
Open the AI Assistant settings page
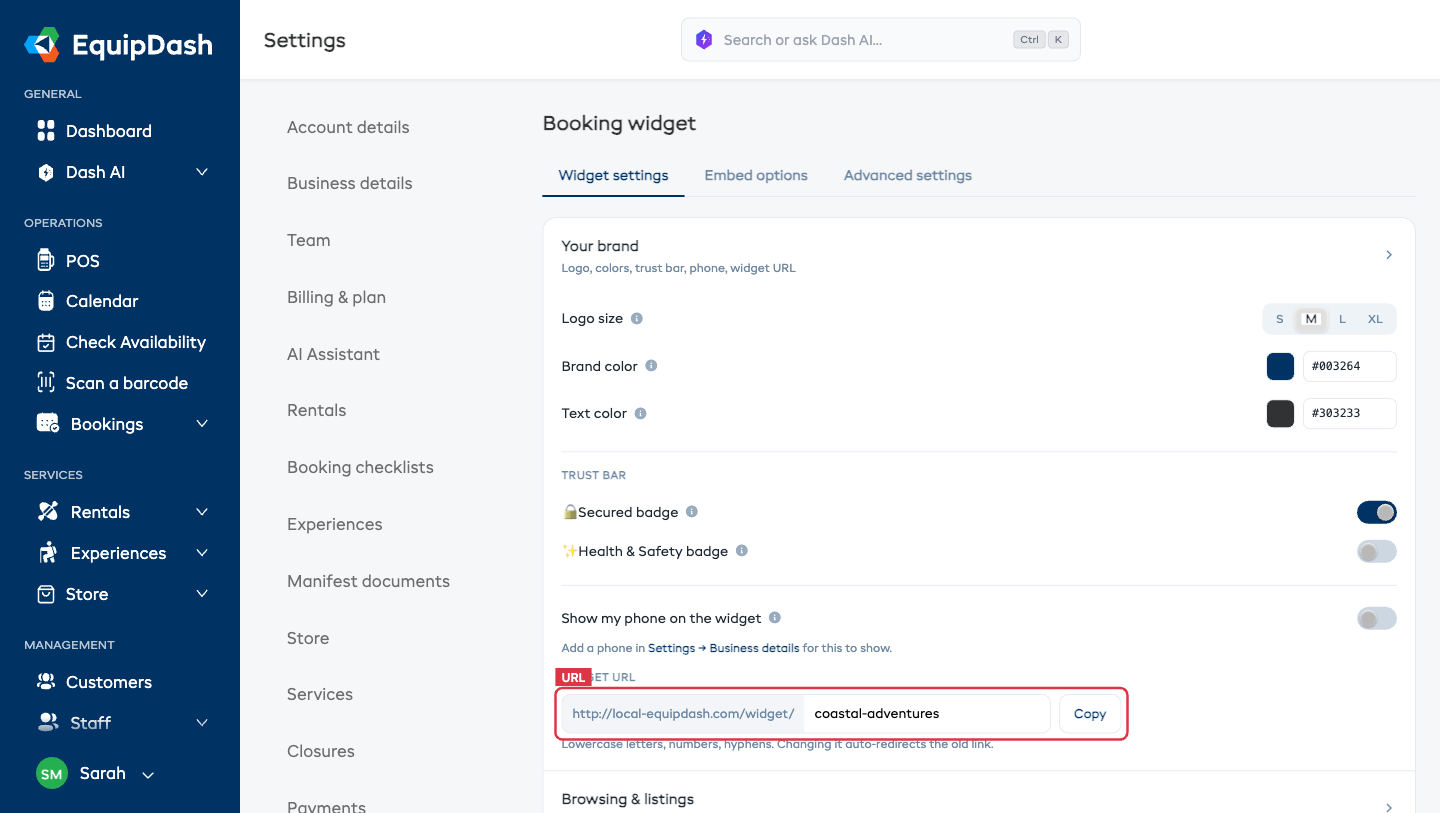point(333,354)
